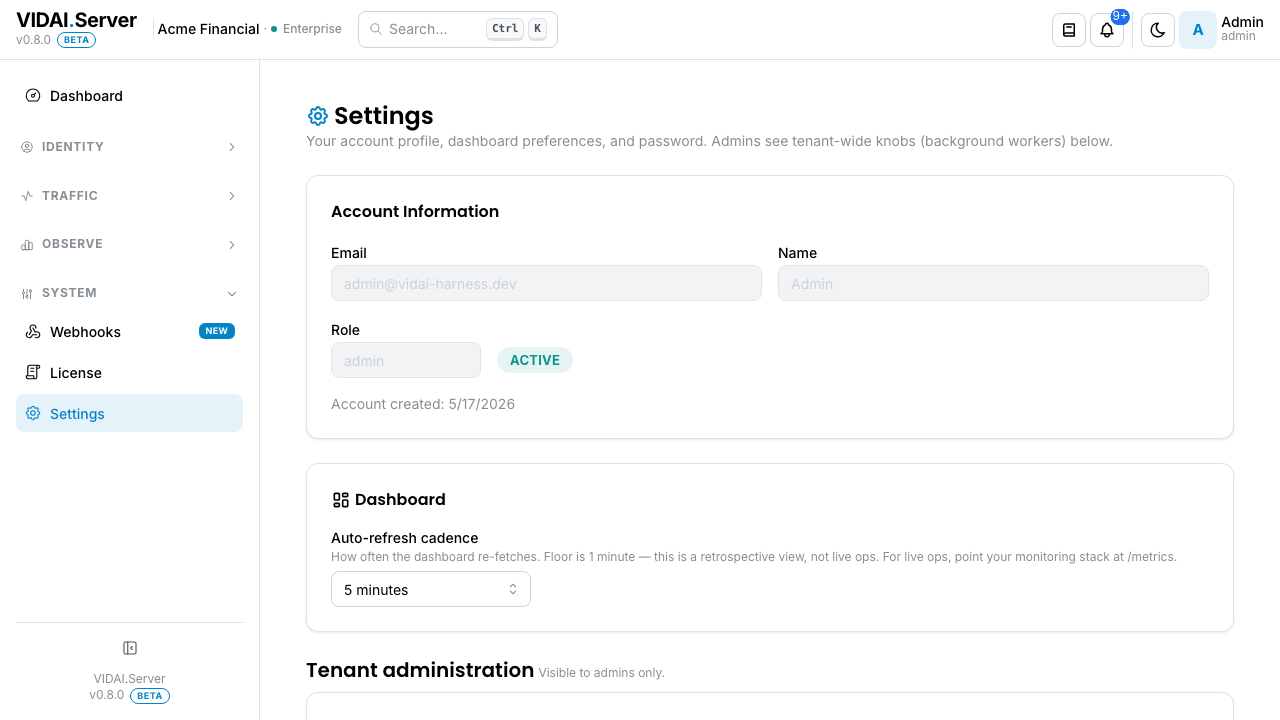This screenshot has width=1280, height=720.
Task: Click the License scroll icon in sidebar
Action: [x=33, y=373]
